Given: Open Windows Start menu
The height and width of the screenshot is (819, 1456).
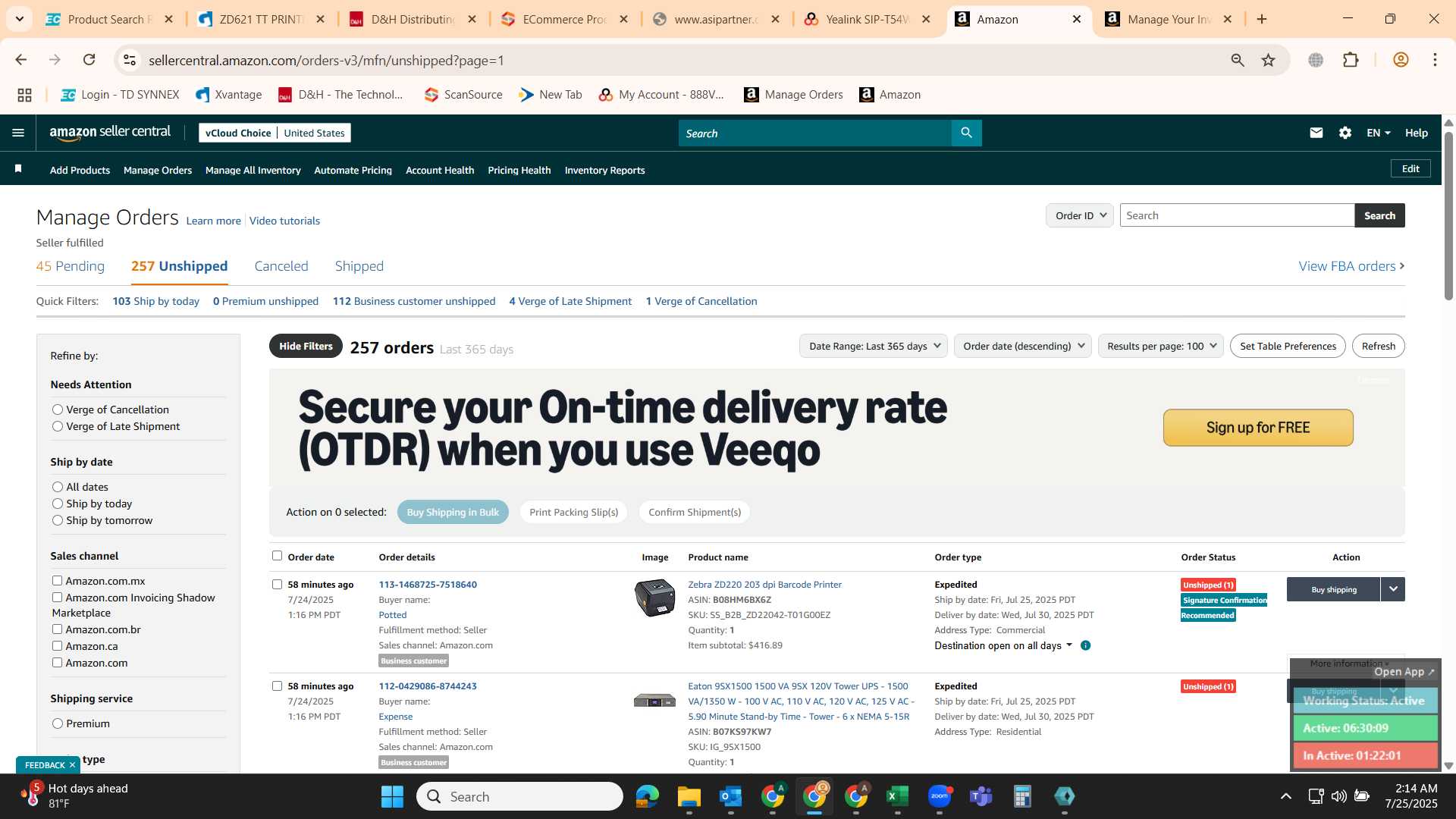Looking at the screenshot, I should 392,796.
